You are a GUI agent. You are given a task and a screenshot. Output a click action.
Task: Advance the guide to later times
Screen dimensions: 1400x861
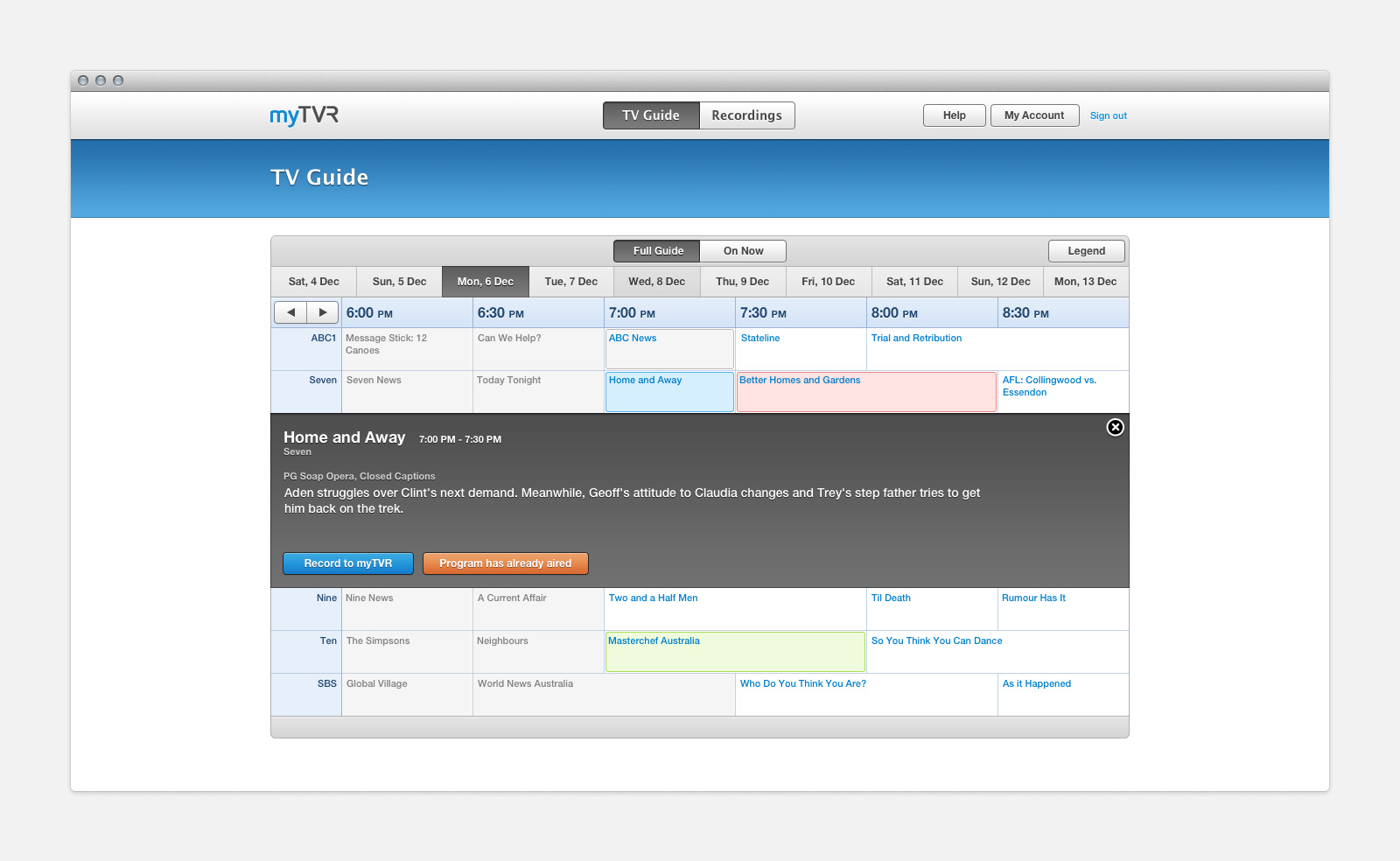pos(322,311)
